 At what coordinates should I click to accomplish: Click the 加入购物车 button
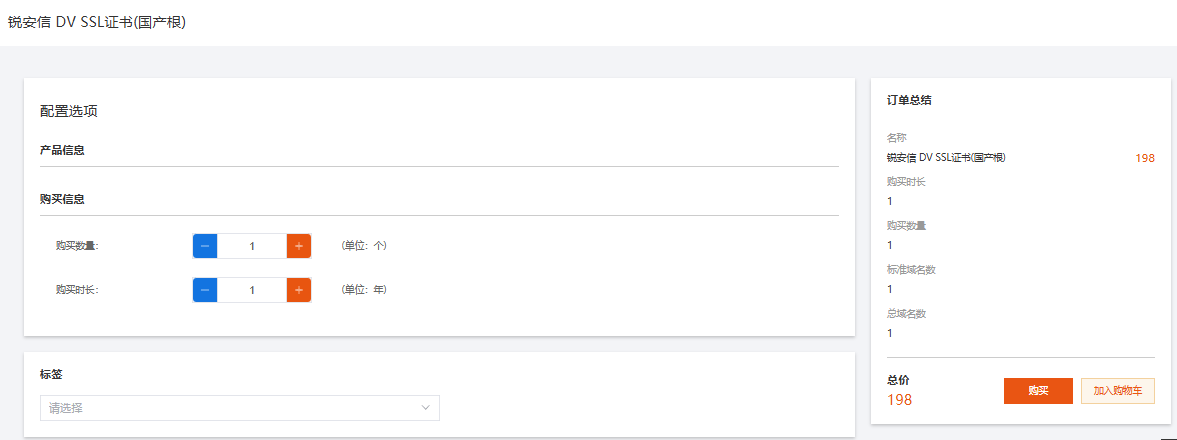(1117, 391)
